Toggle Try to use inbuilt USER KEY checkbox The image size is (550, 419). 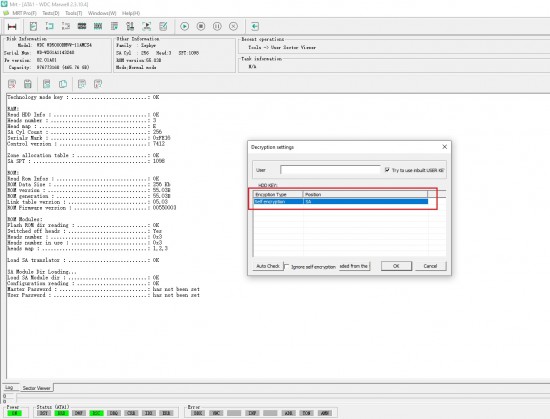tap(387, 170)
